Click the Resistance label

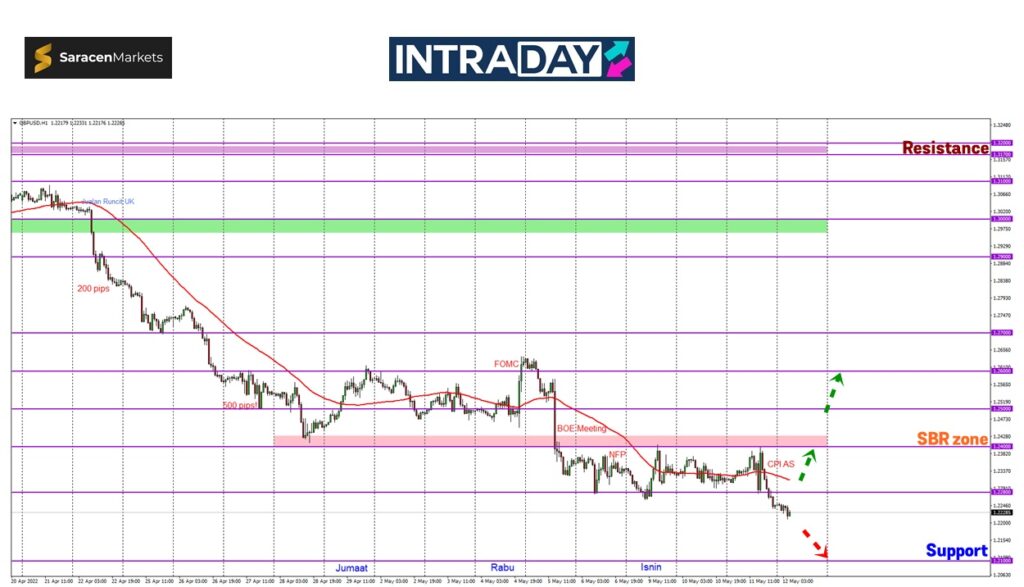pyautogui.click(x=945, y=148)
